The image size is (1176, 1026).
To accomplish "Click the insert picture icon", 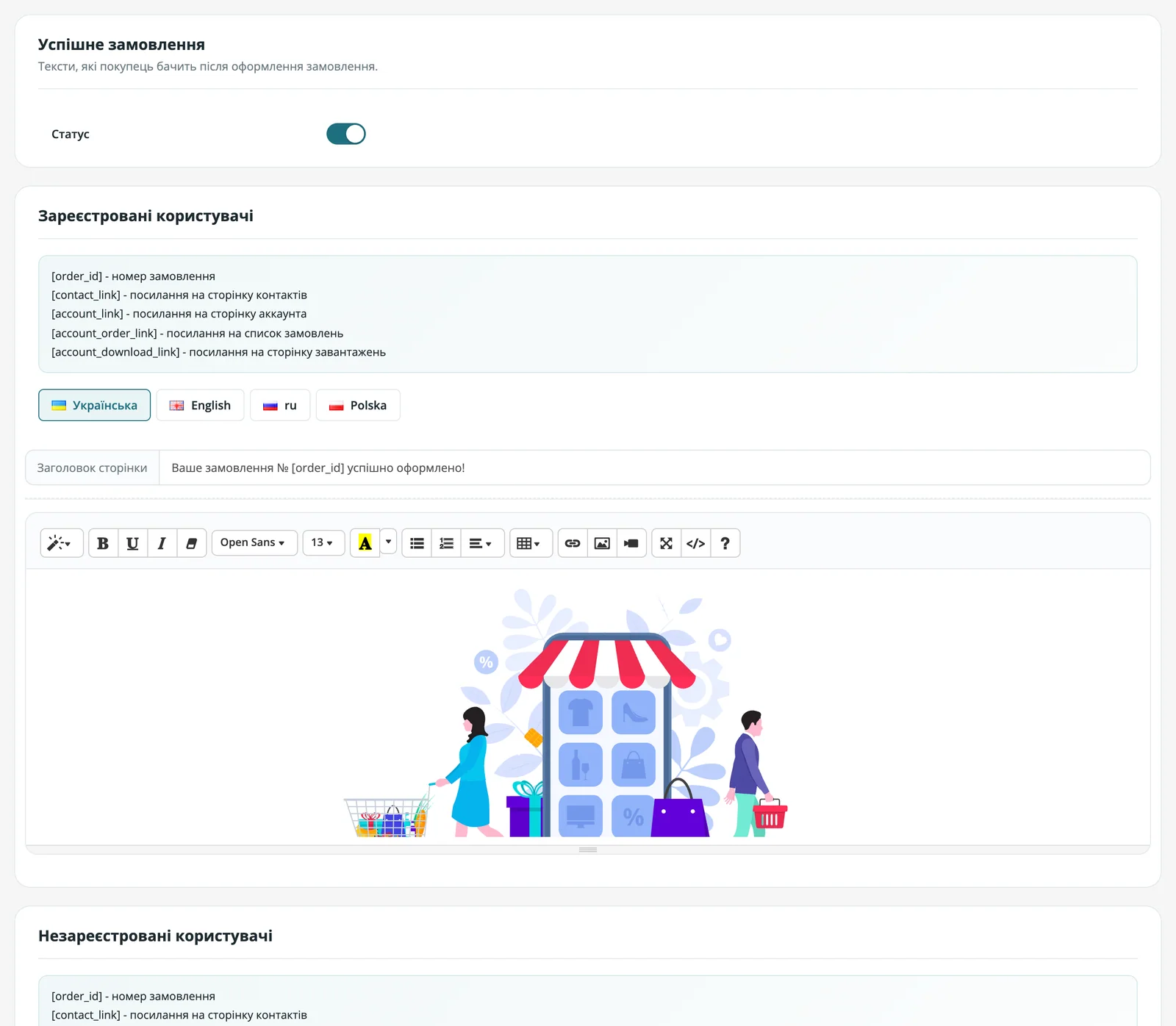I will [602, 543].
